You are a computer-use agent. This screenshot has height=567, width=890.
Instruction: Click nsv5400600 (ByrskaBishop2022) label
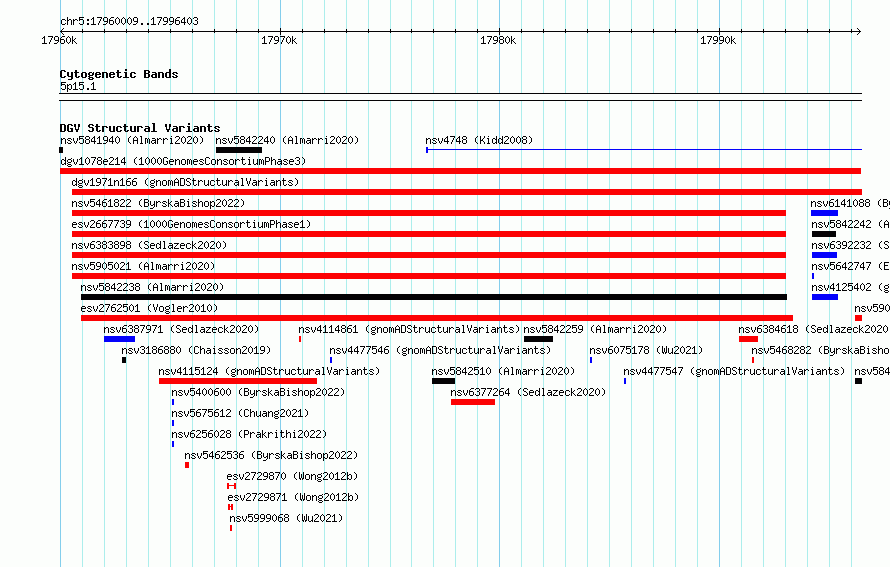[x=258, y=392]
